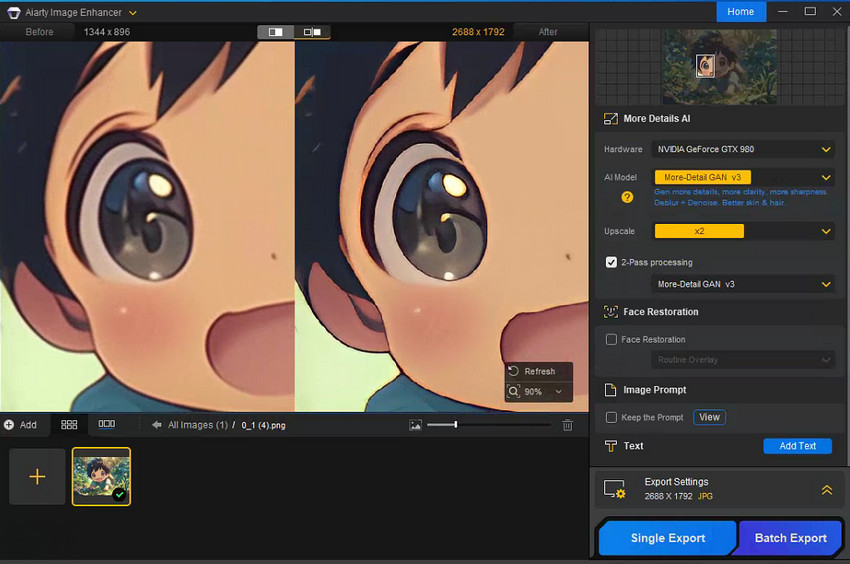850x564 pixels.
Task: Click the trash delete icon
Action: pyautogui.click(x=567, y=425)
